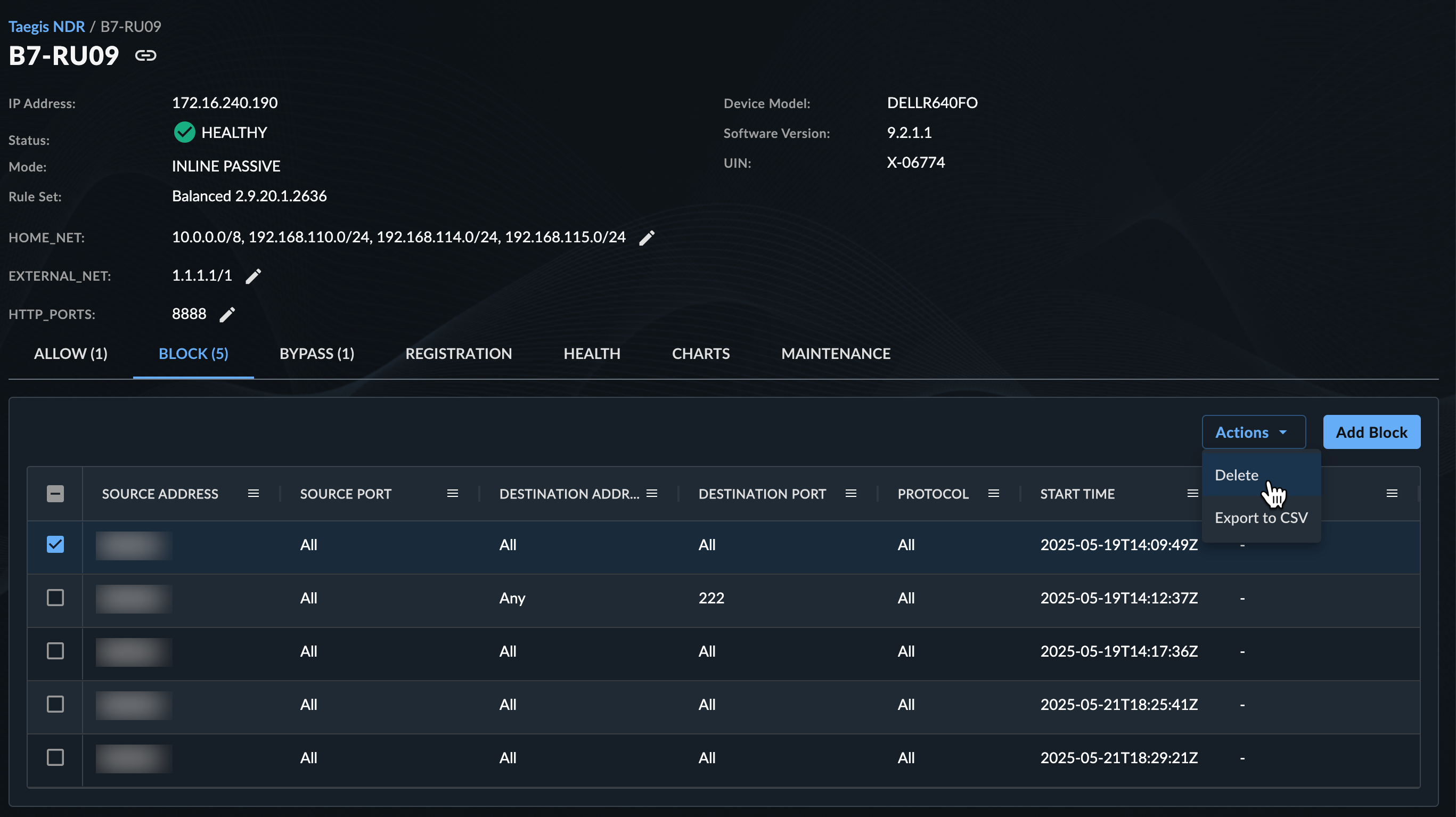Screen dimensions: 1456x817
Task: Click the IP address 172.16.240.190
Action: 225,103
